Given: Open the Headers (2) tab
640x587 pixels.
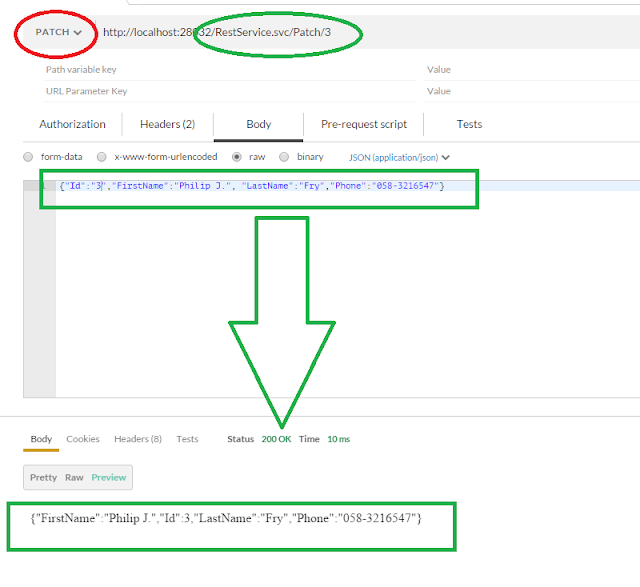Looking at the screenshot, I should tap(167, 124).
